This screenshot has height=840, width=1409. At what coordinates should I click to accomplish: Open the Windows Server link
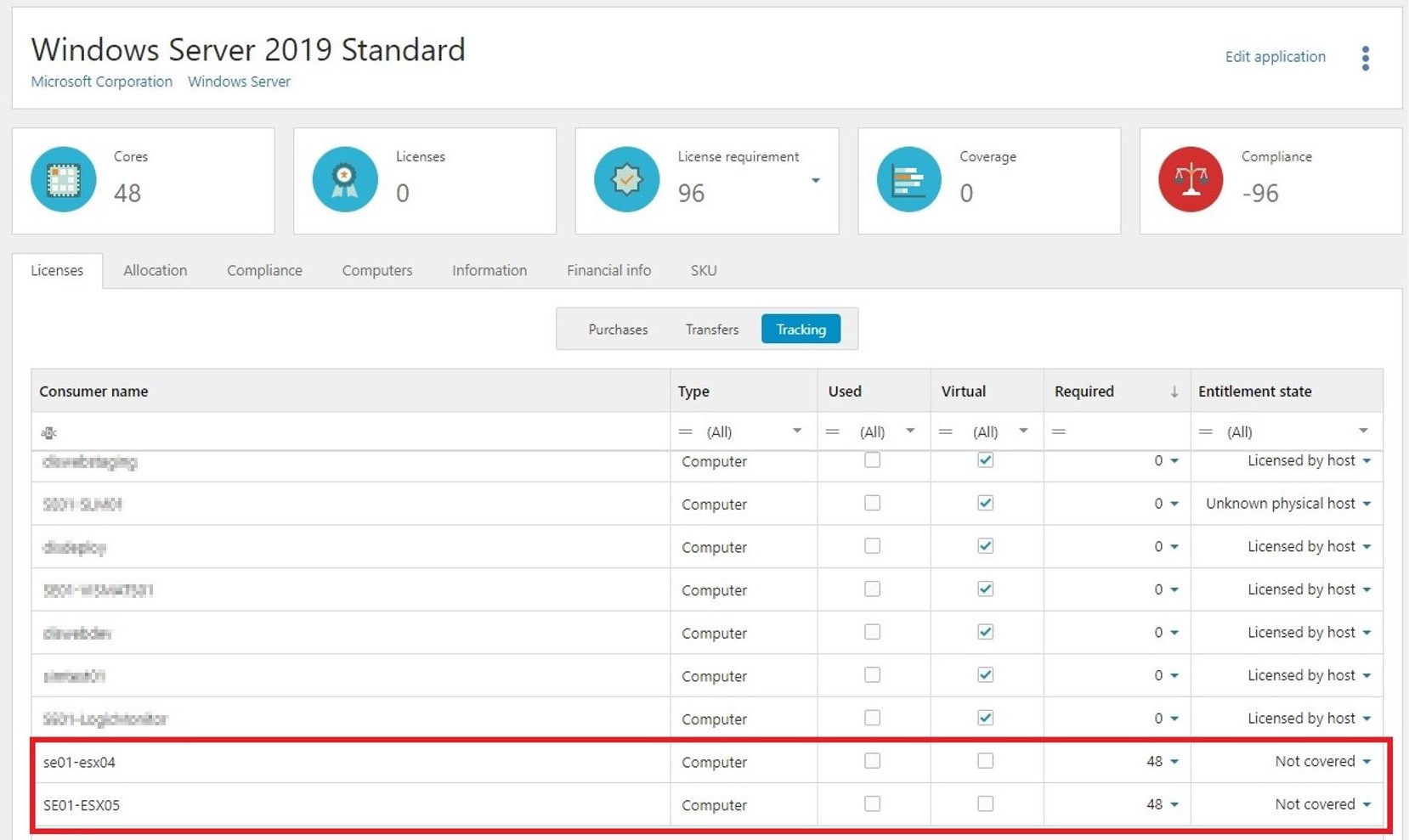pyautogui.click(x=239, y=82)
